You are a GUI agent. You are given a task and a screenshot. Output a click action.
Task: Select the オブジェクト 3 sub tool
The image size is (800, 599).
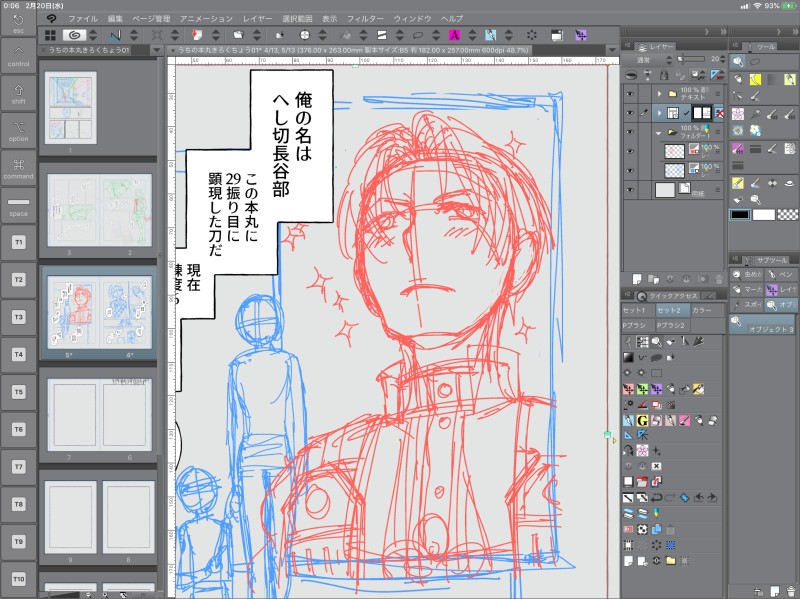point(764,325)
